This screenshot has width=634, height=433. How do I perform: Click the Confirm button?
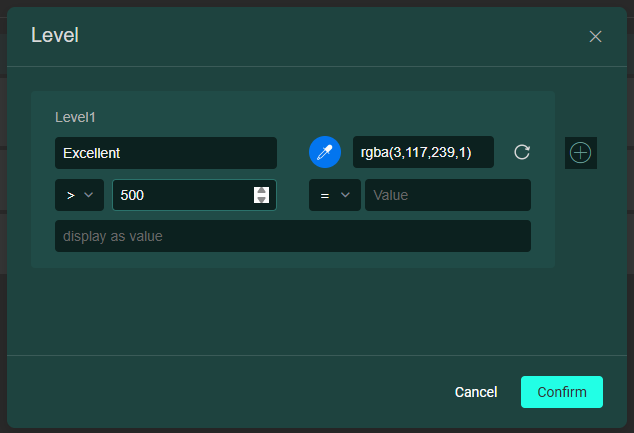pyautogui.click(x=561, y=392)
